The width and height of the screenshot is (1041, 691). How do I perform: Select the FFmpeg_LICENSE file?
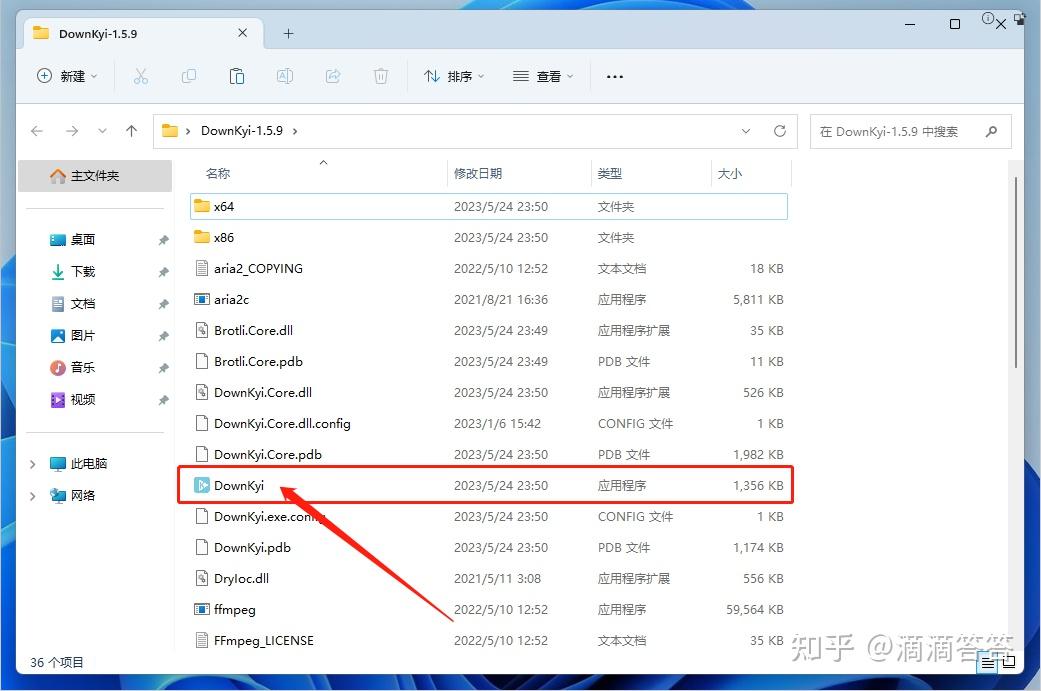click(x=489, y=641)
